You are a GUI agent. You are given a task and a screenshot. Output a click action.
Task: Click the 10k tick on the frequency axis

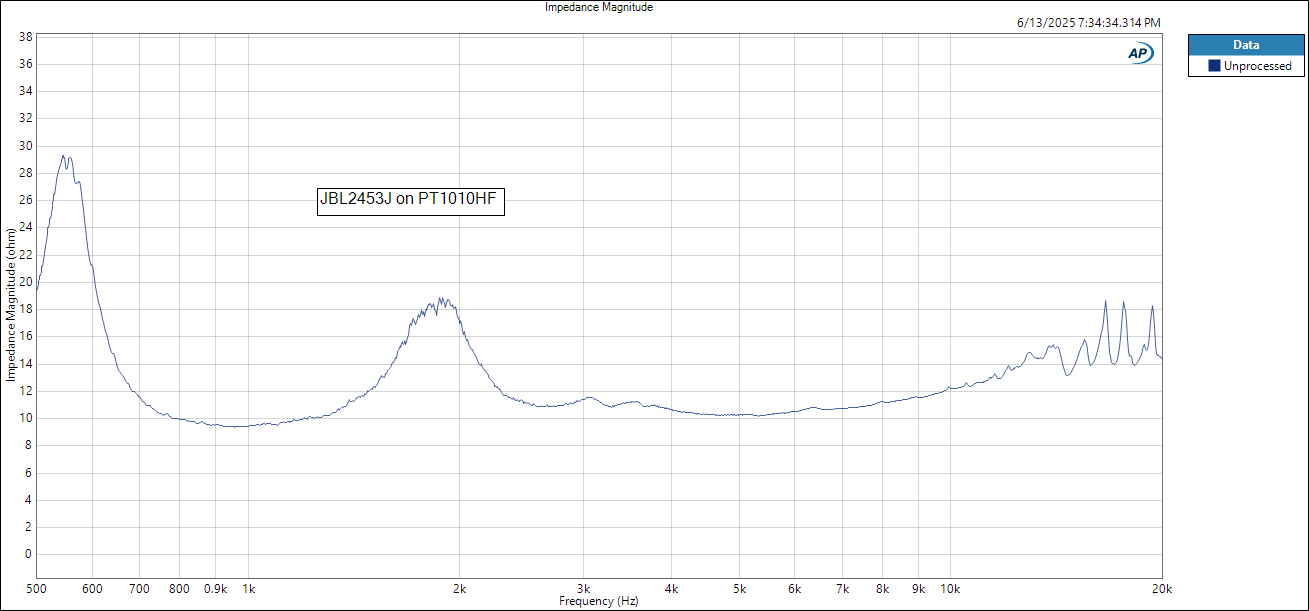click(950, 589)
